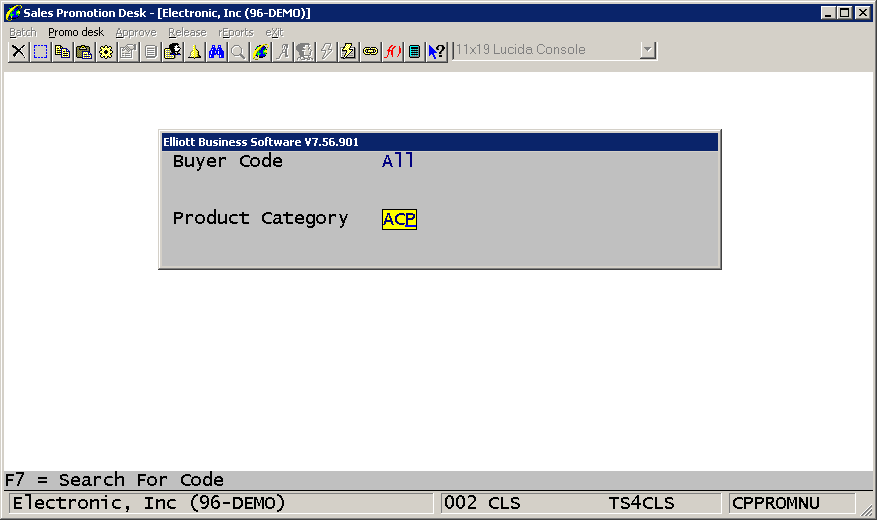Screen dimensions: 877x520
Task: Click the grayed magnifying glass icon
Action: coord(238,51)
